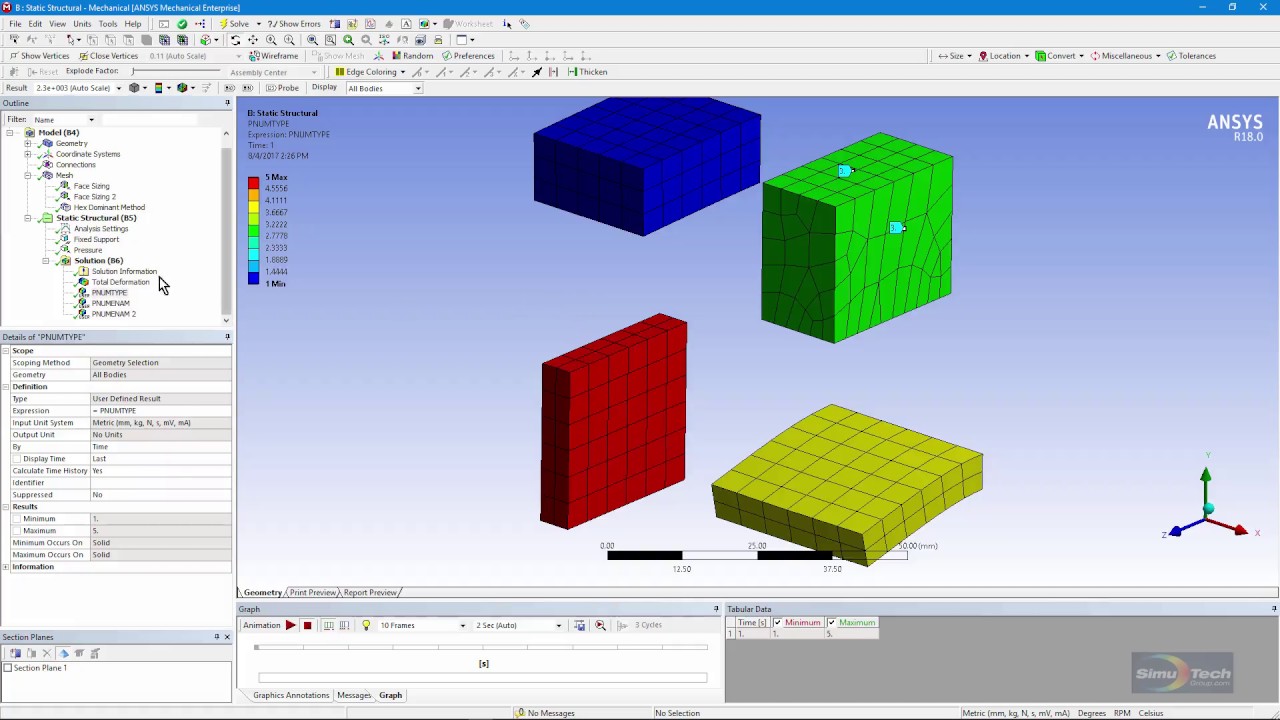Screen dimensions: 1280x720
Task: Expand the Information section
Action: [x=6, y=567]
